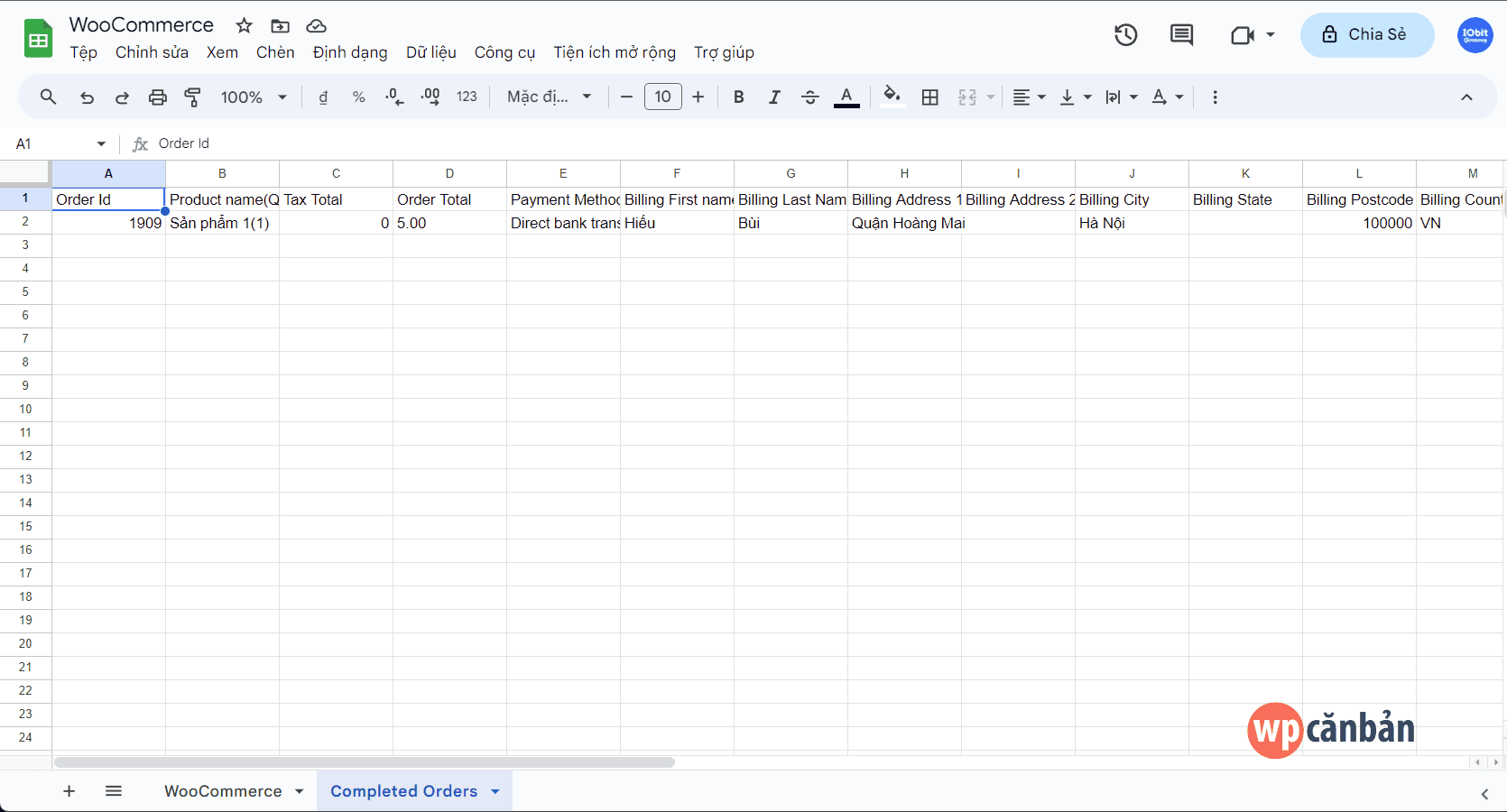1507x812 pixels.
Task: Apply percent format to cells
Action: coord(358,97)
